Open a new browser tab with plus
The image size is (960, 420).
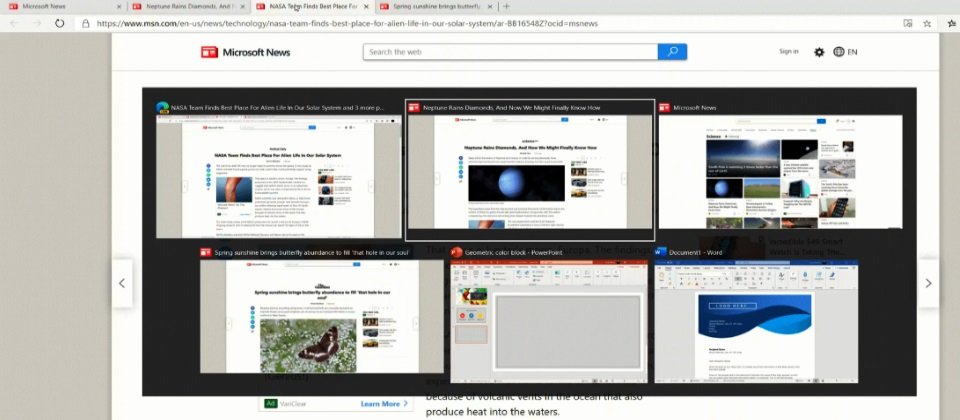(506, 6)
